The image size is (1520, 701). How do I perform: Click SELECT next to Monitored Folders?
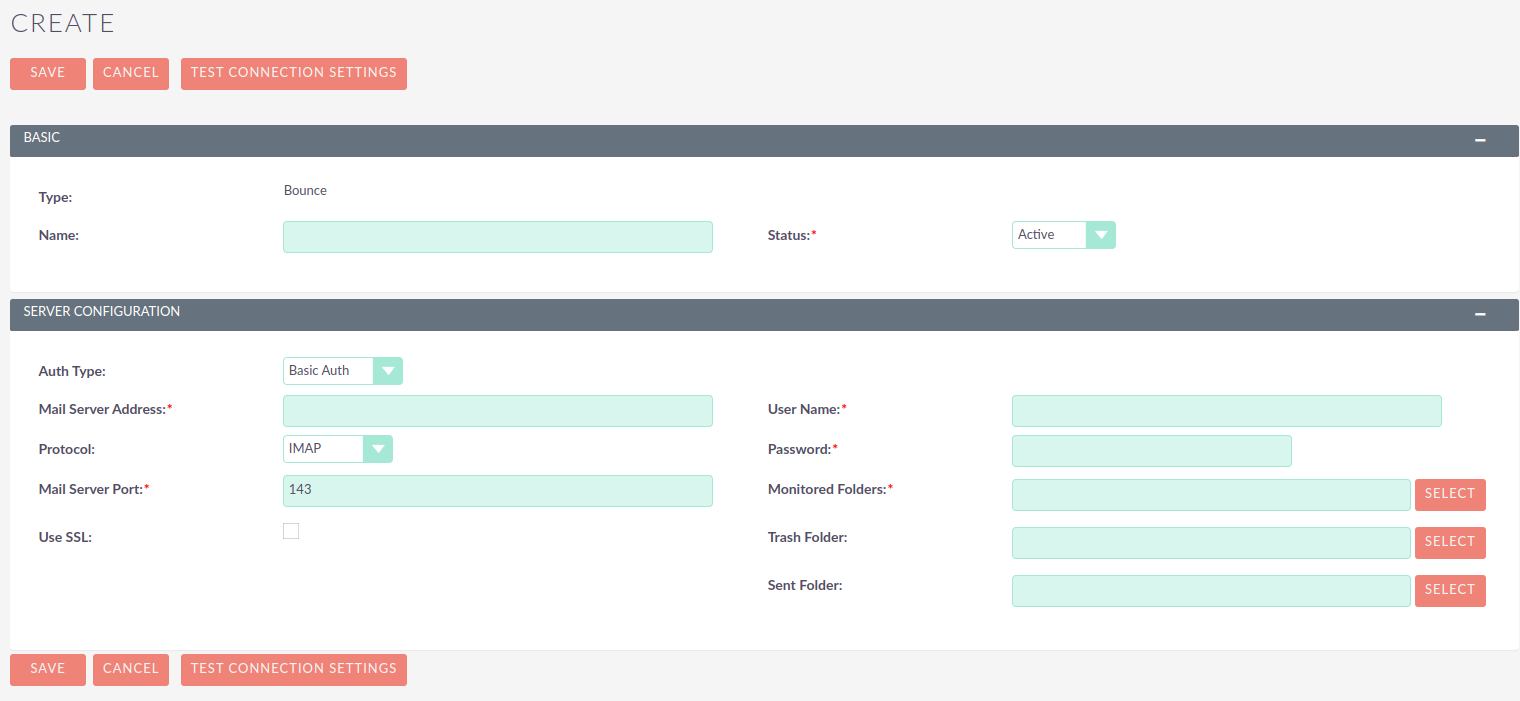point(1450,494)
